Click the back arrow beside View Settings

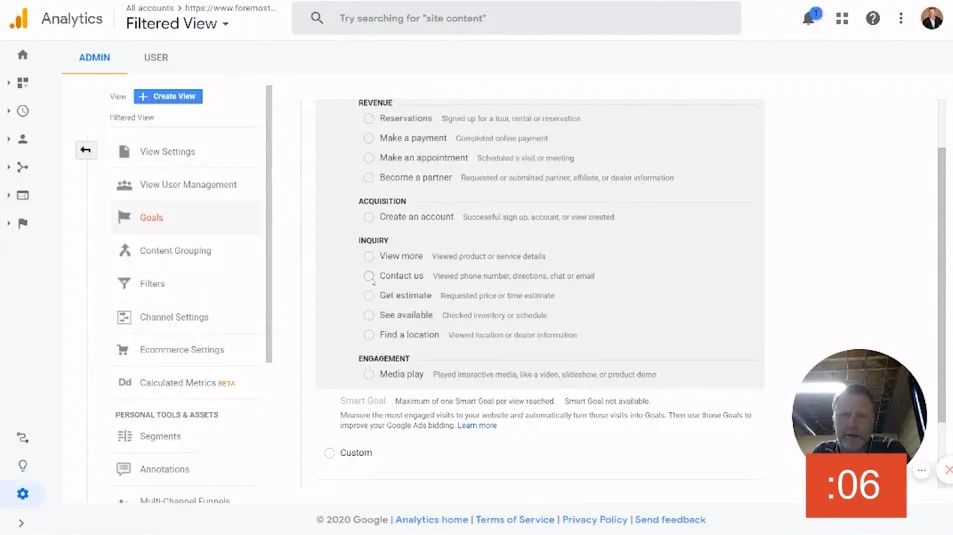(x=86, y=150)
